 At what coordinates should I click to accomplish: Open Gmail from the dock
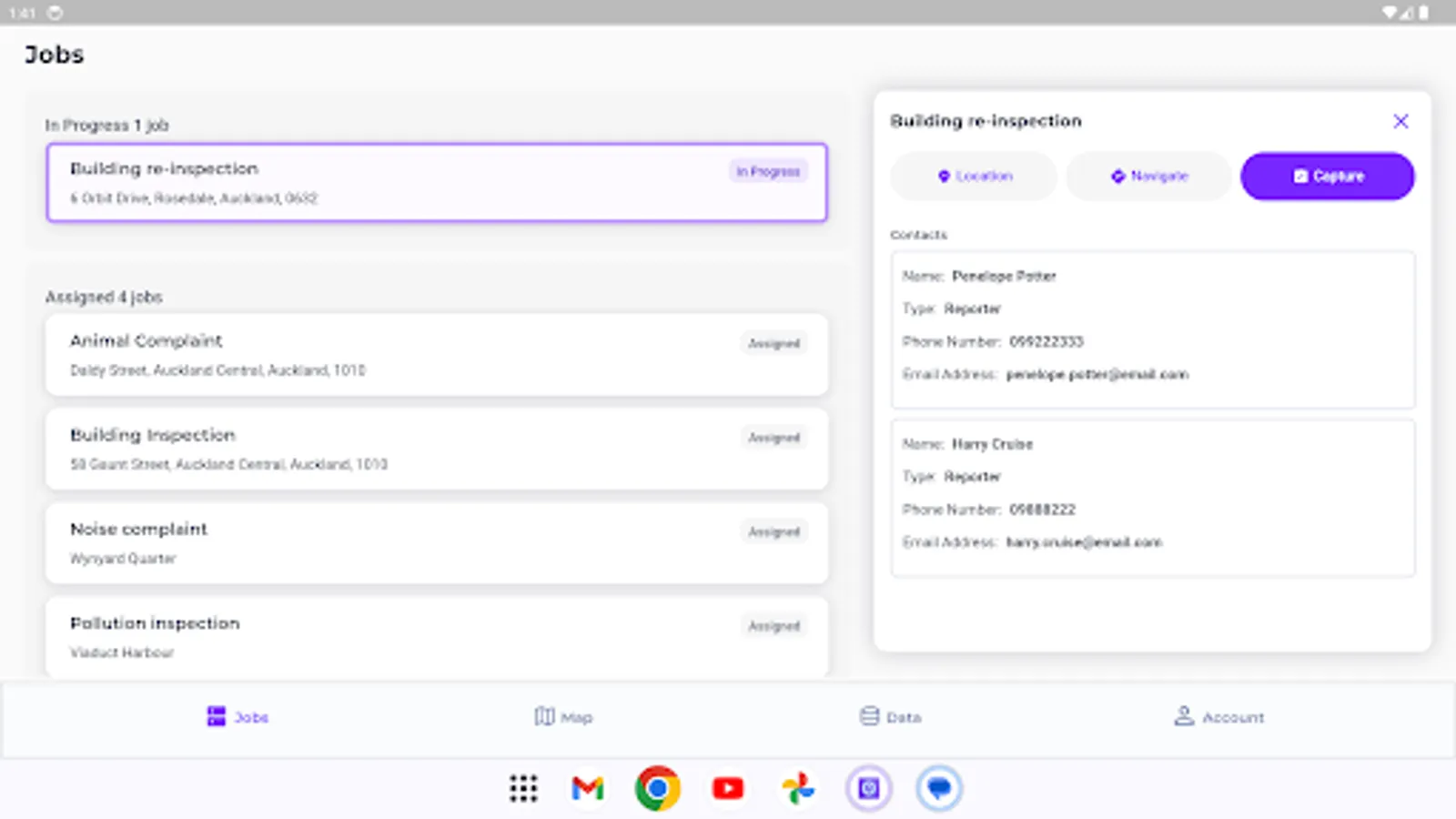[x=588, y=788]
